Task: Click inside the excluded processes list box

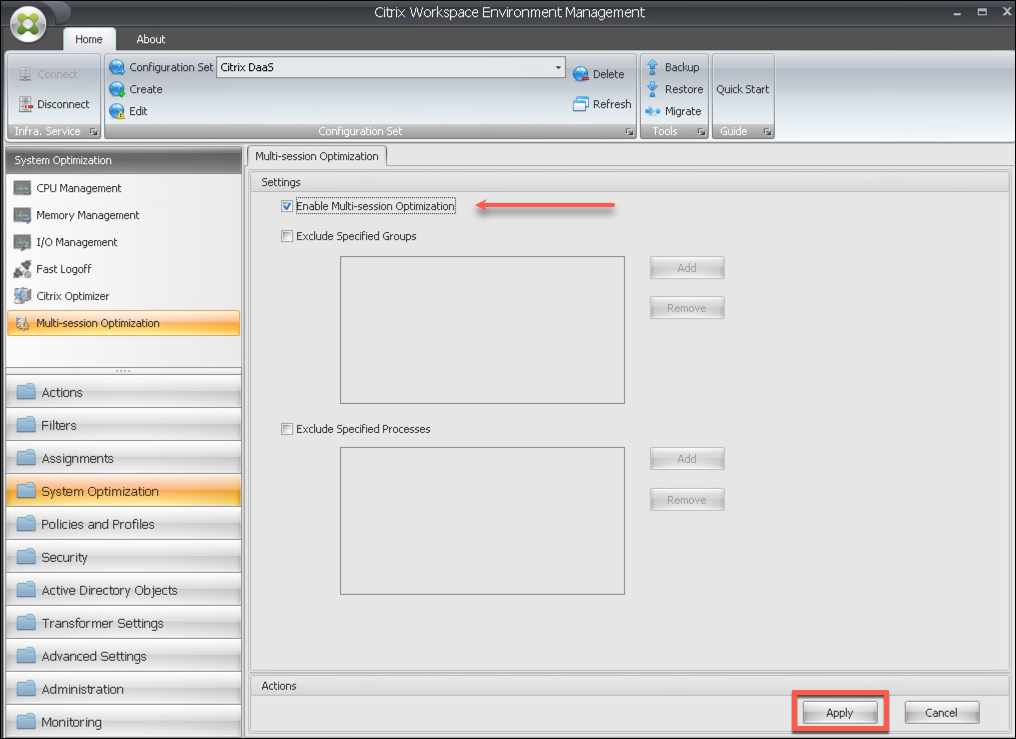Action: point(482,521)
